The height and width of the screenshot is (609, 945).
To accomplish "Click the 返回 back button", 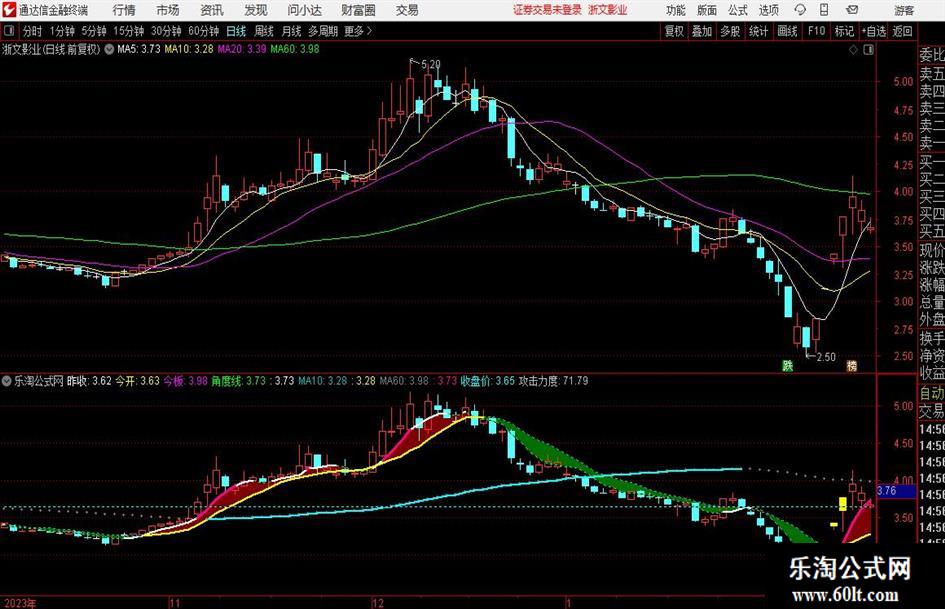I will pos(902,31).
